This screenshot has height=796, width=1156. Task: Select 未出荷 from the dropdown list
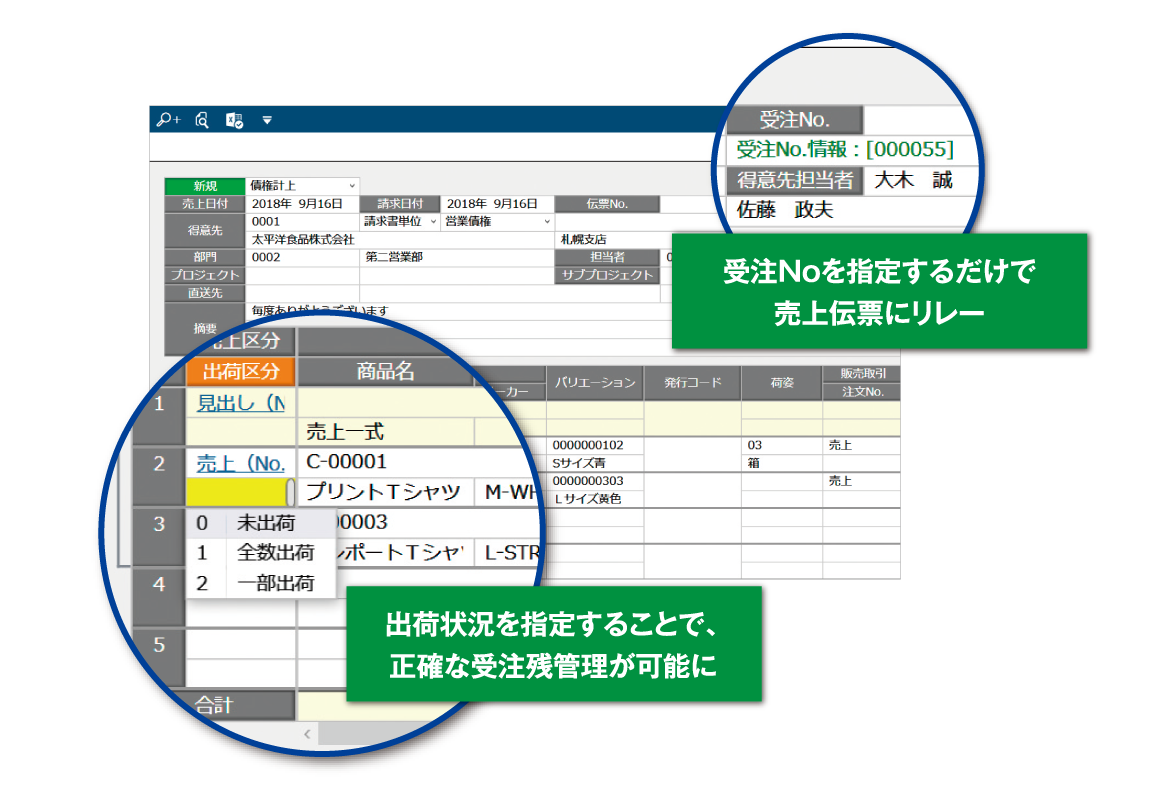click(262, 523)
